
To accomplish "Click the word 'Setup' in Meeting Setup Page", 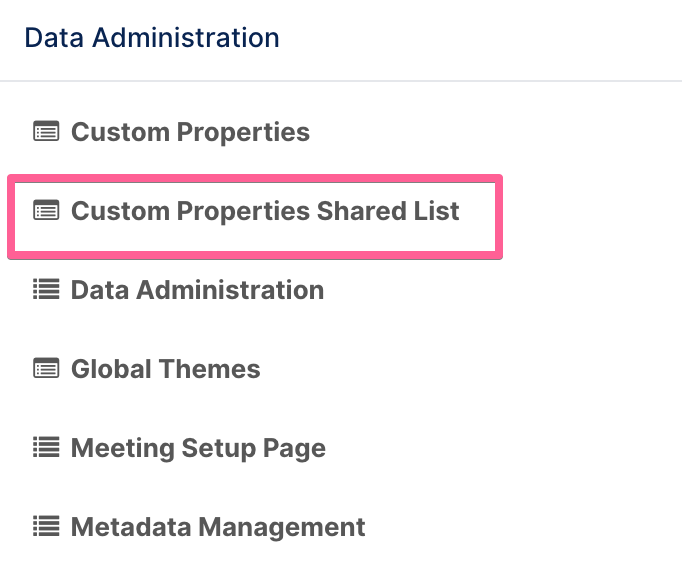I will tap(219, 448).
